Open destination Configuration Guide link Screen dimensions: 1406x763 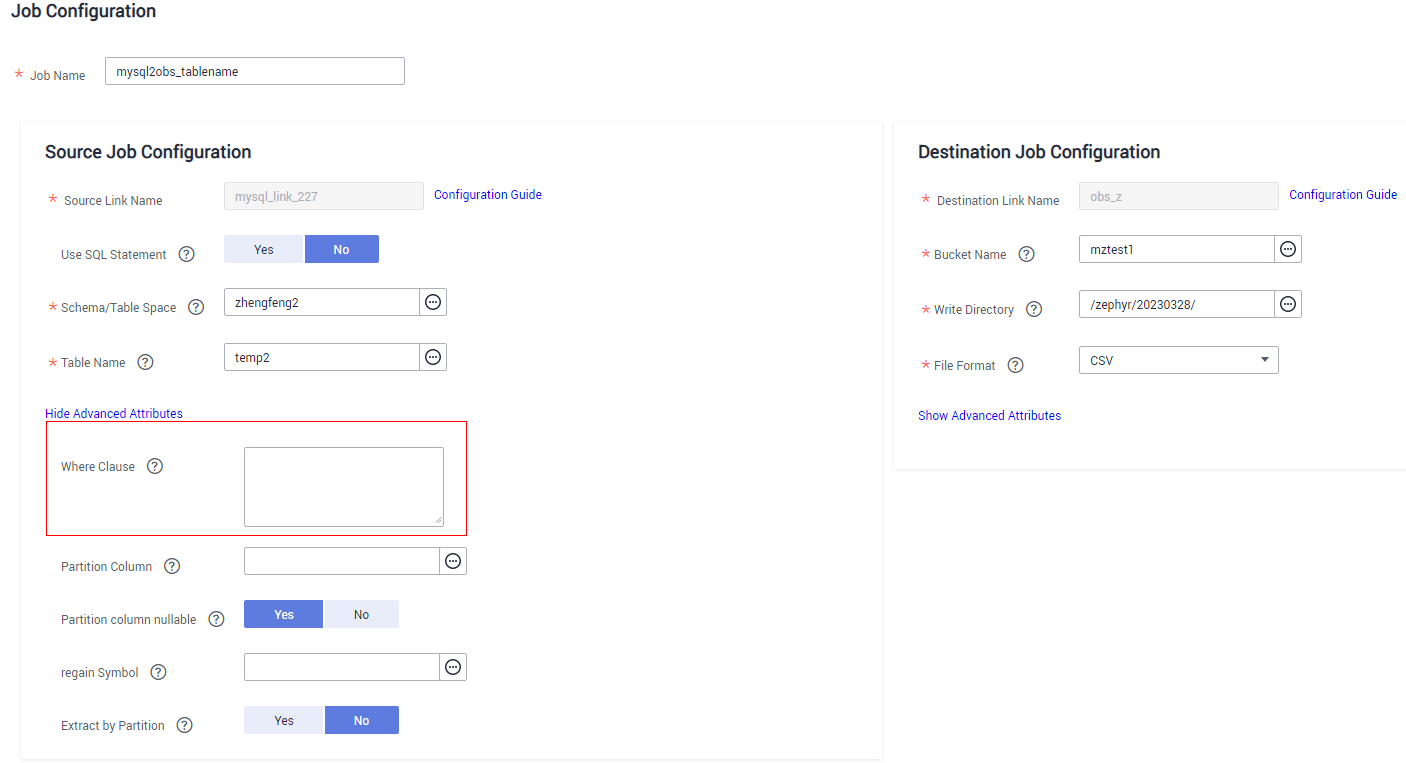1343,195
